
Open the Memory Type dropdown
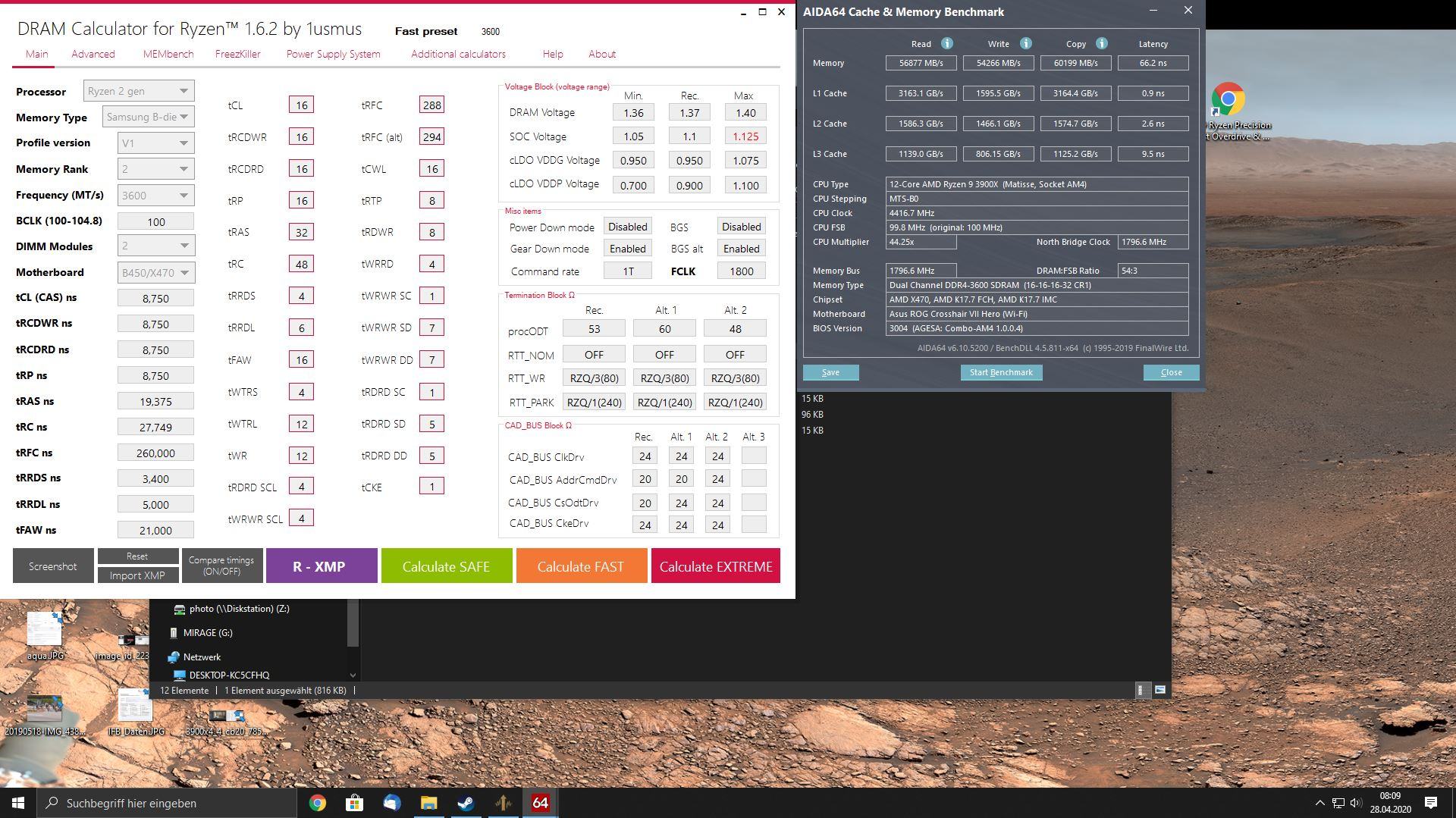[149, 117]
